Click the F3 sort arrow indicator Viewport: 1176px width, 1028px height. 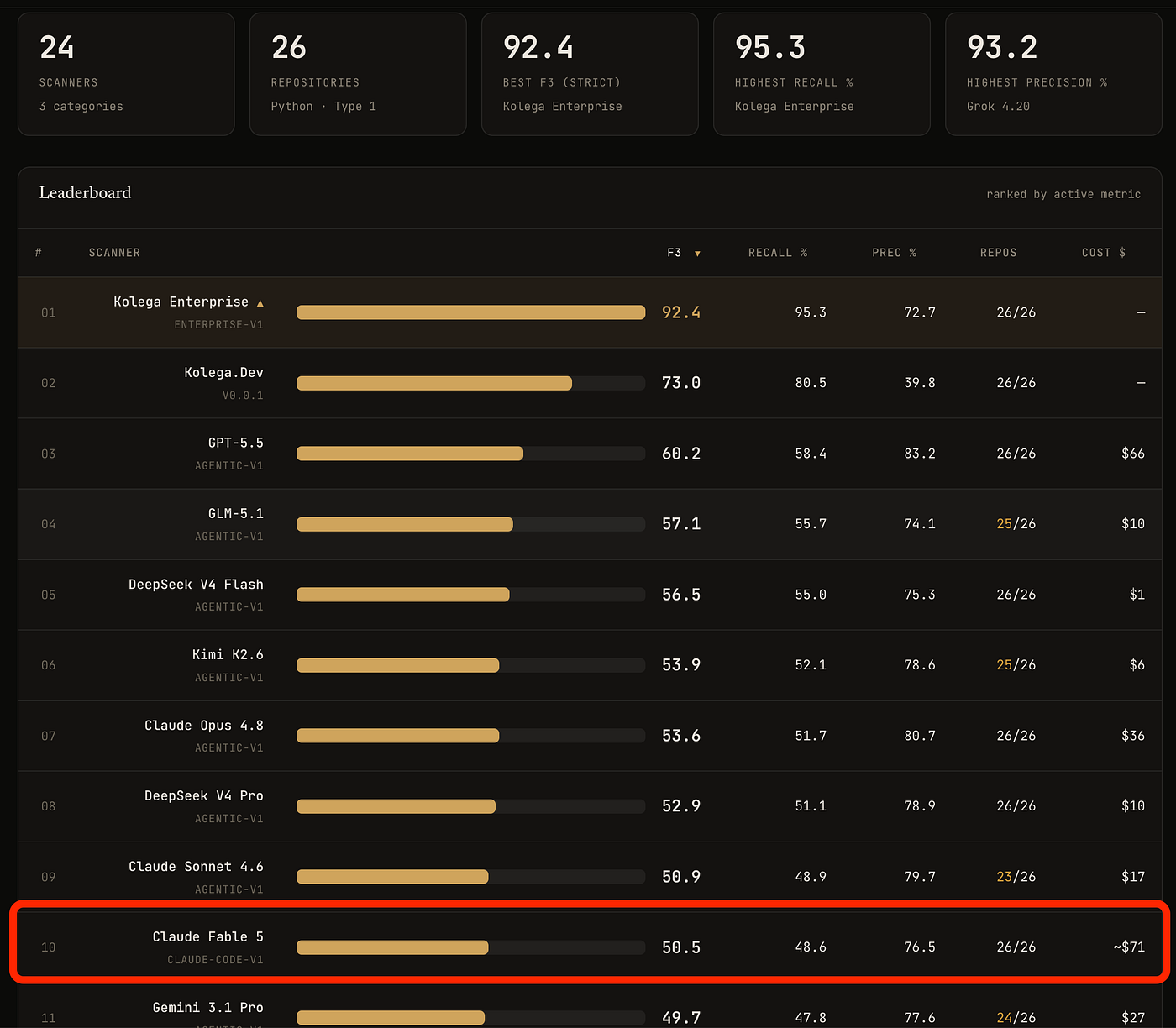point(697,254)
